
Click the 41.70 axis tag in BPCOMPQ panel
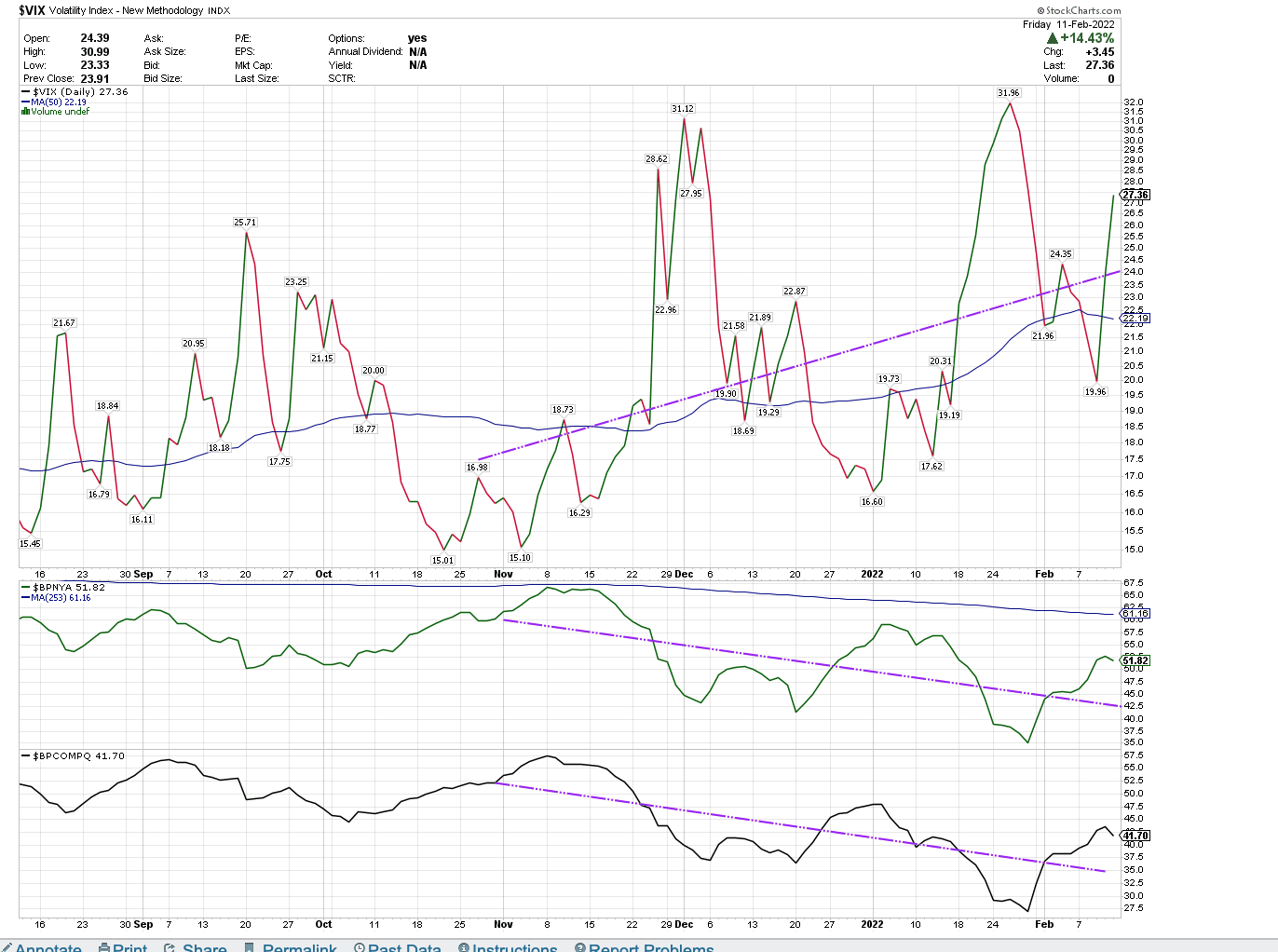(x=1136, y=836)
